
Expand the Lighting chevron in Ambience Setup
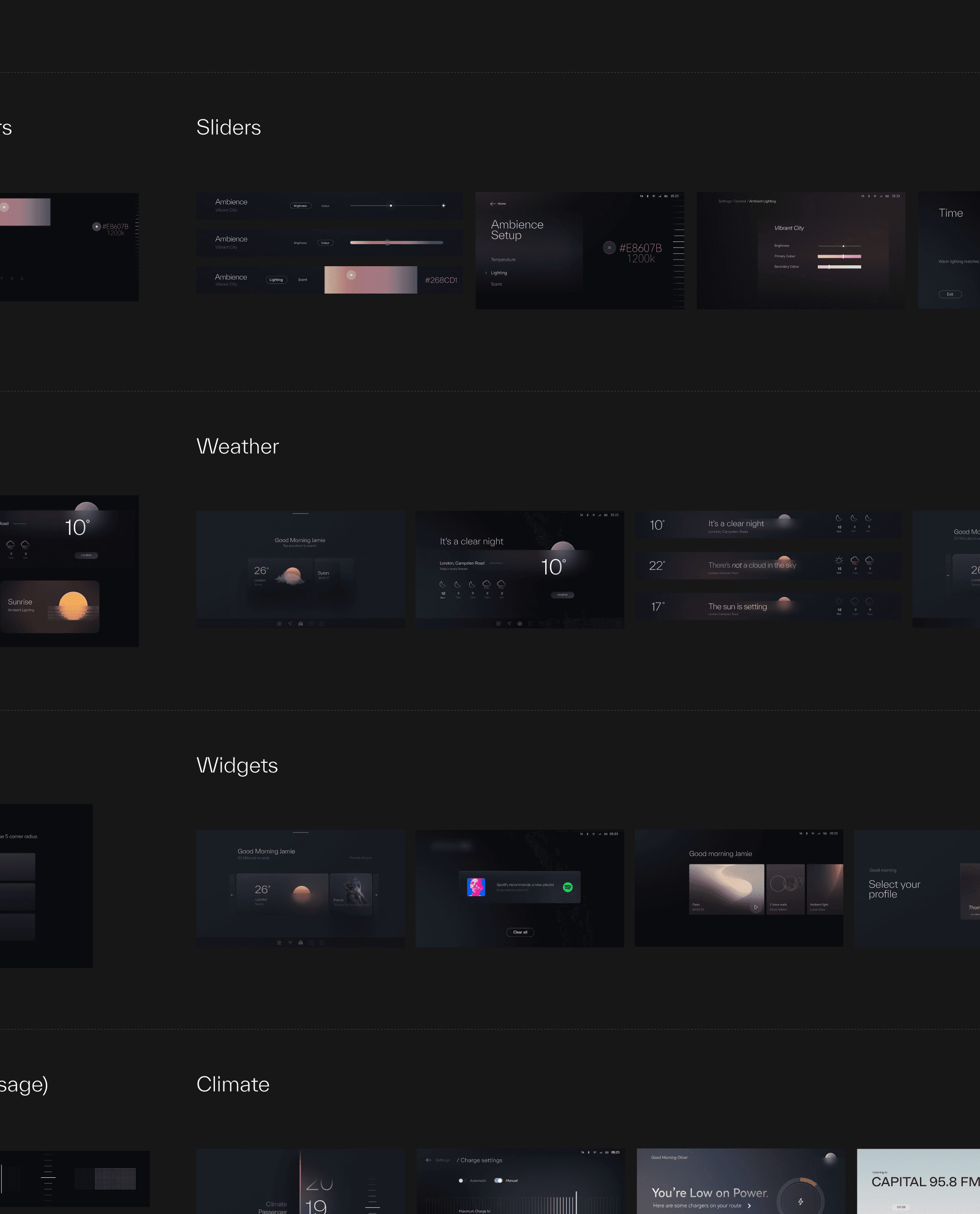tap(486, 273)
